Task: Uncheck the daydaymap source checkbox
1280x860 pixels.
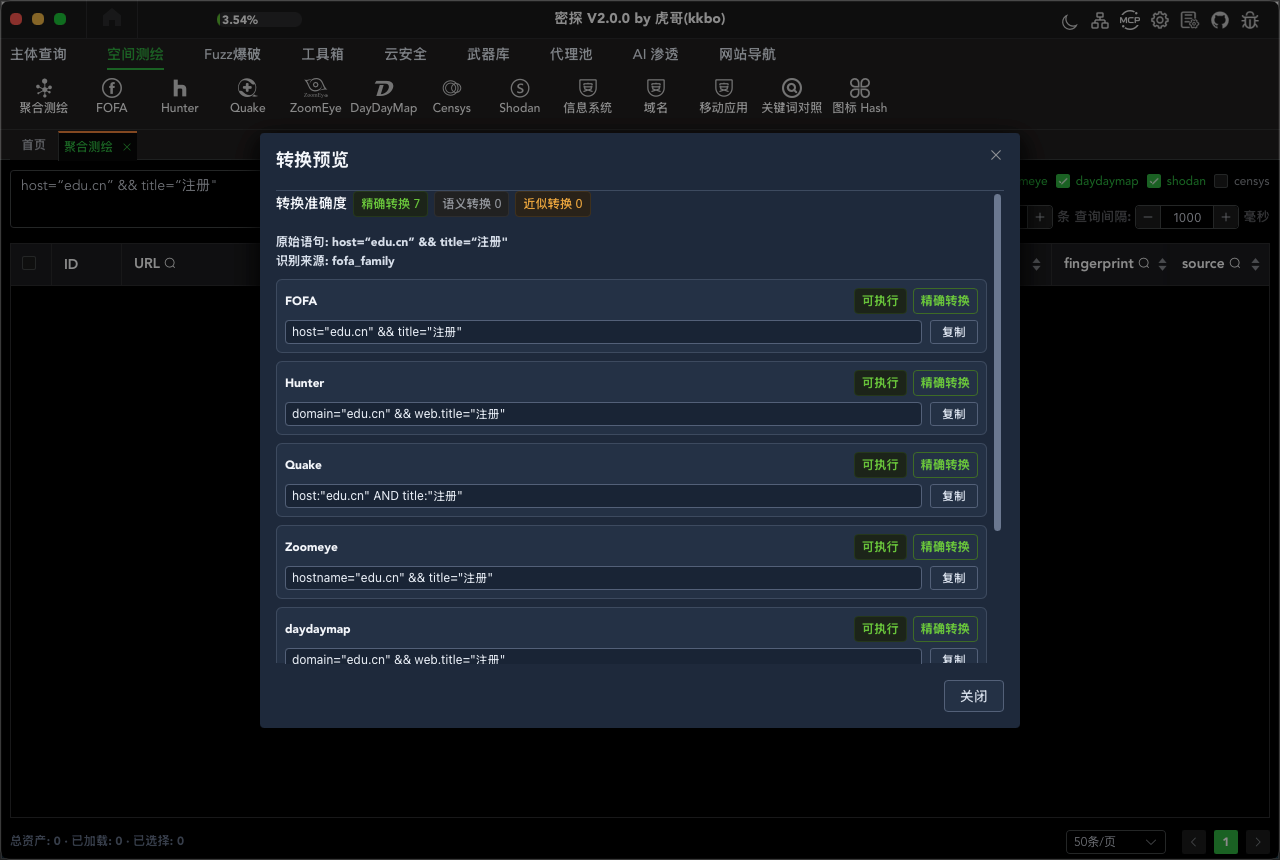Action: click(x=1063, y=181)
